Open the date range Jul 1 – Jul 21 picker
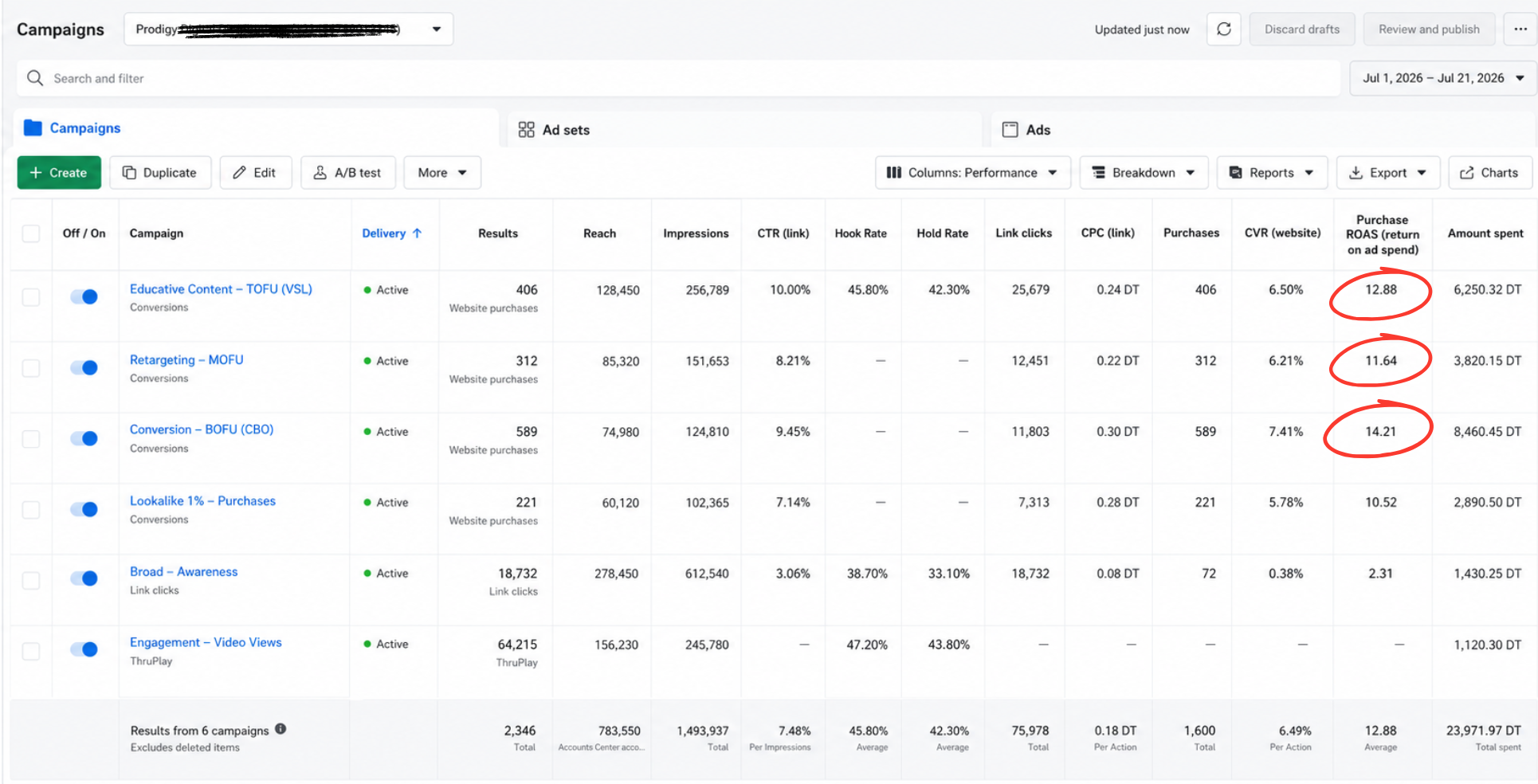This screenshot has height=784, width=1538. [1442, 78]
